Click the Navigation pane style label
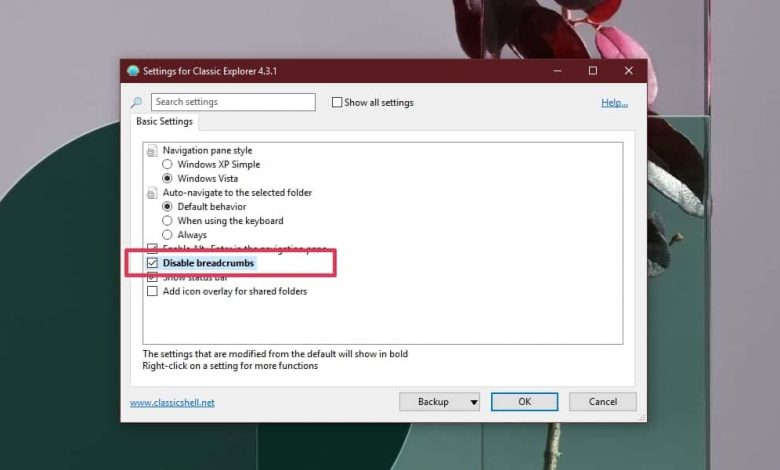The width and height of the screenshot is (780, 470). [207, 150]
